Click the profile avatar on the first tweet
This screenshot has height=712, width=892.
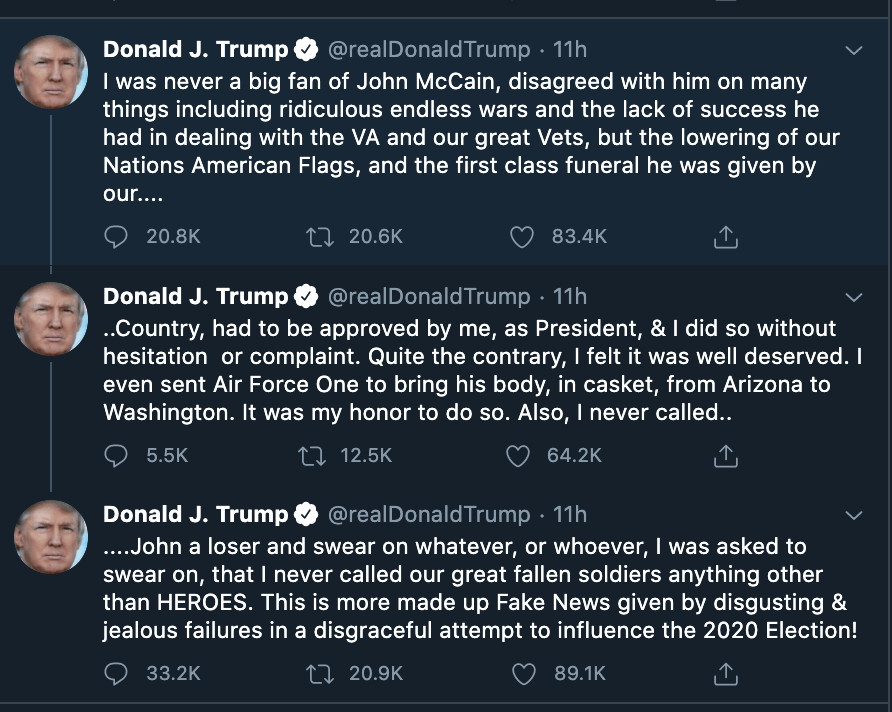tap(51, 72)
